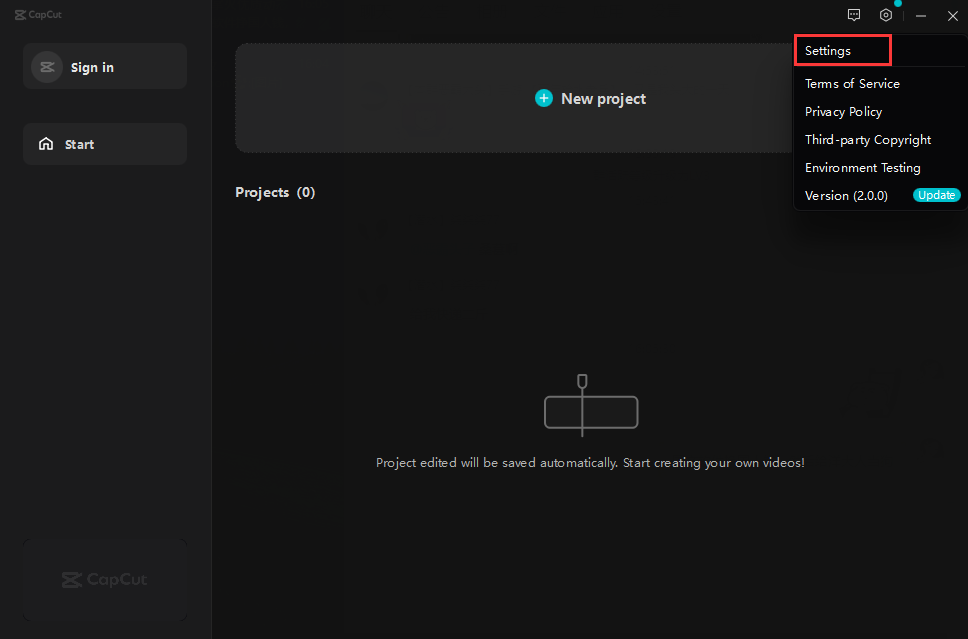
Task: Click the CapCut banner at sidebar bottom
Action: [105, 580]
